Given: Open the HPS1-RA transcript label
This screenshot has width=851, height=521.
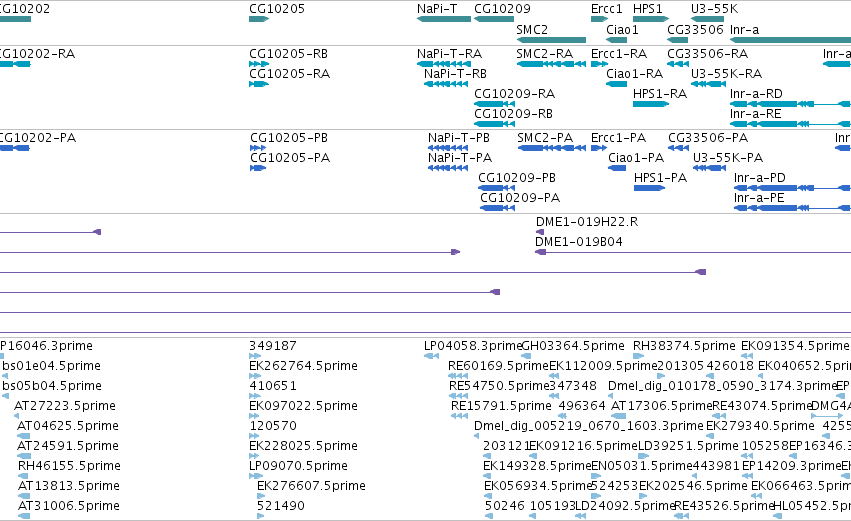Looking at the screenshot, I should [x=660, y=94].
